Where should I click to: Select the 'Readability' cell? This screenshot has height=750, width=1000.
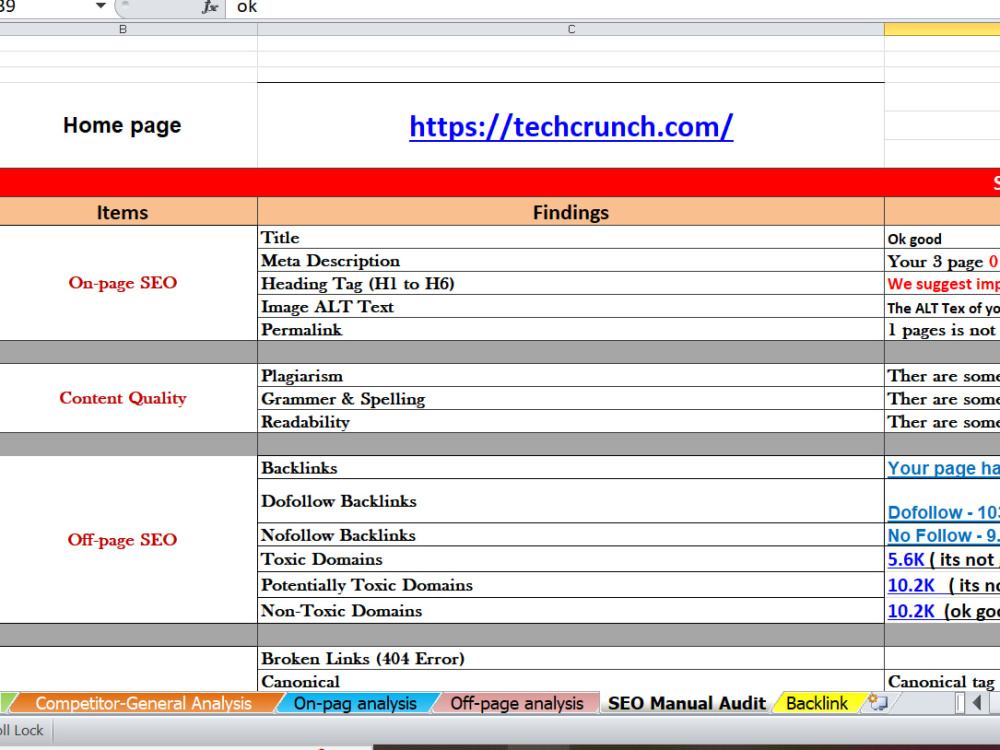571,422
